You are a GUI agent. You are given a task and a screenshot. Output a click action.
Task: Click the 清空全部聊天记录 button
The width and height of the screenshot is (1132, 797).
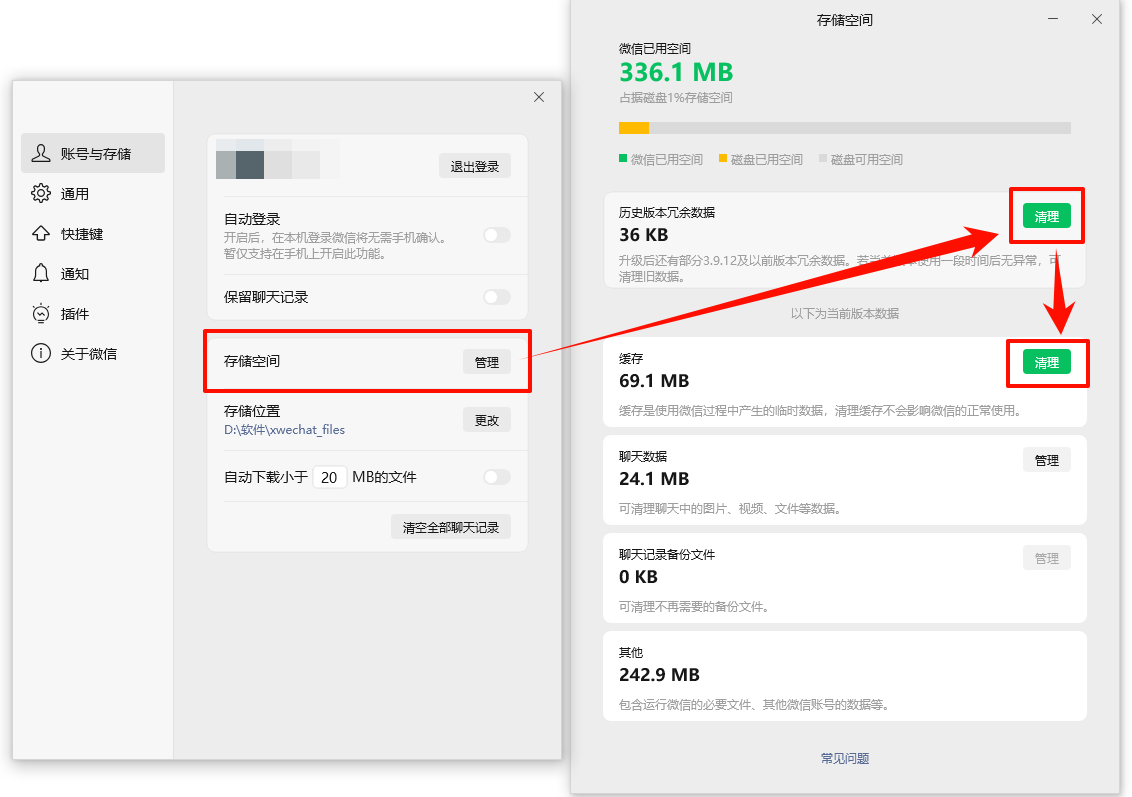pyautogui.click(x=451, y=527)
